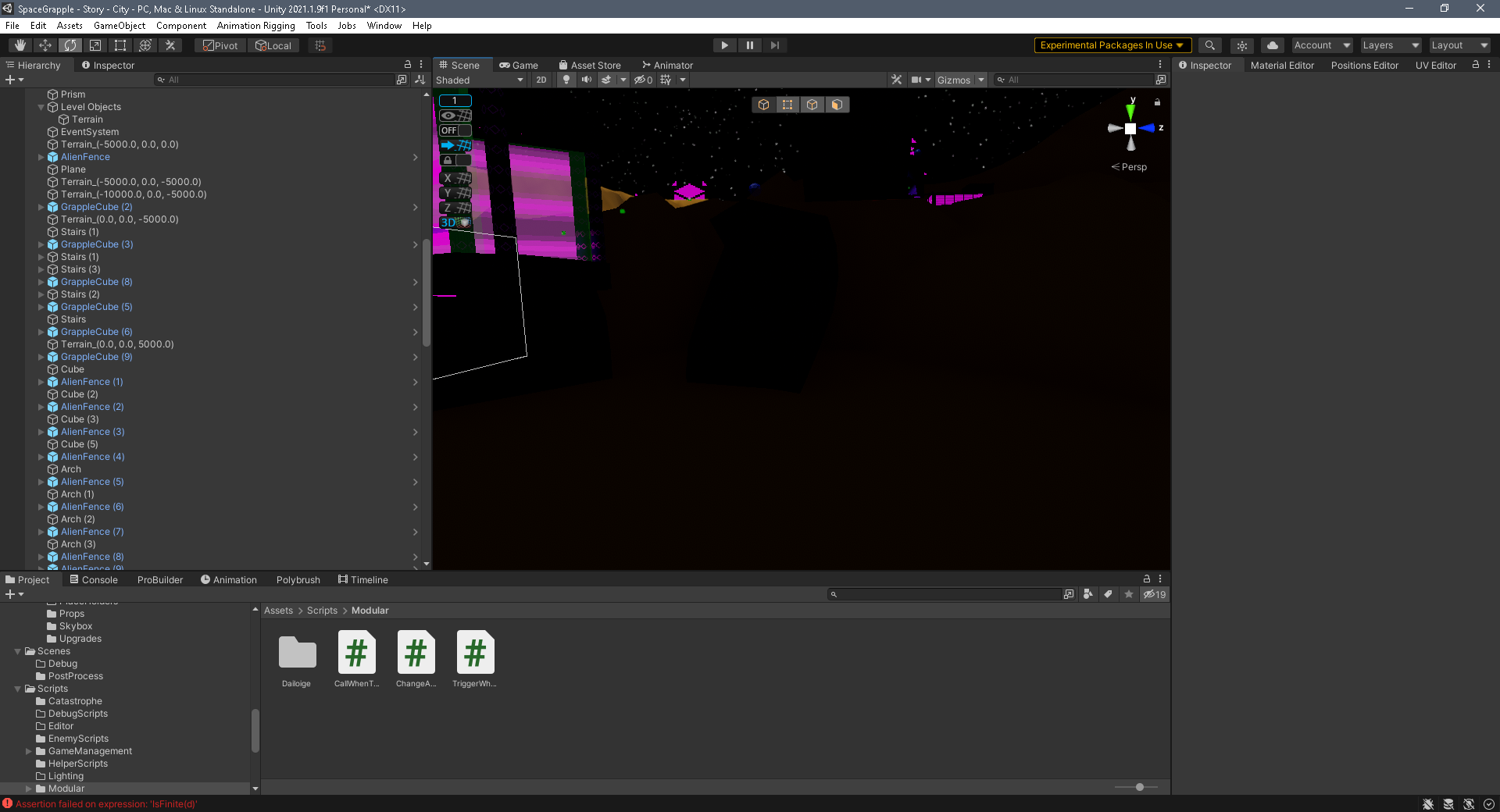The height and width of the screenshot is (812, 1500).
Task: Open the Dailoige folder thumbnail
Action: click(297, 653)
